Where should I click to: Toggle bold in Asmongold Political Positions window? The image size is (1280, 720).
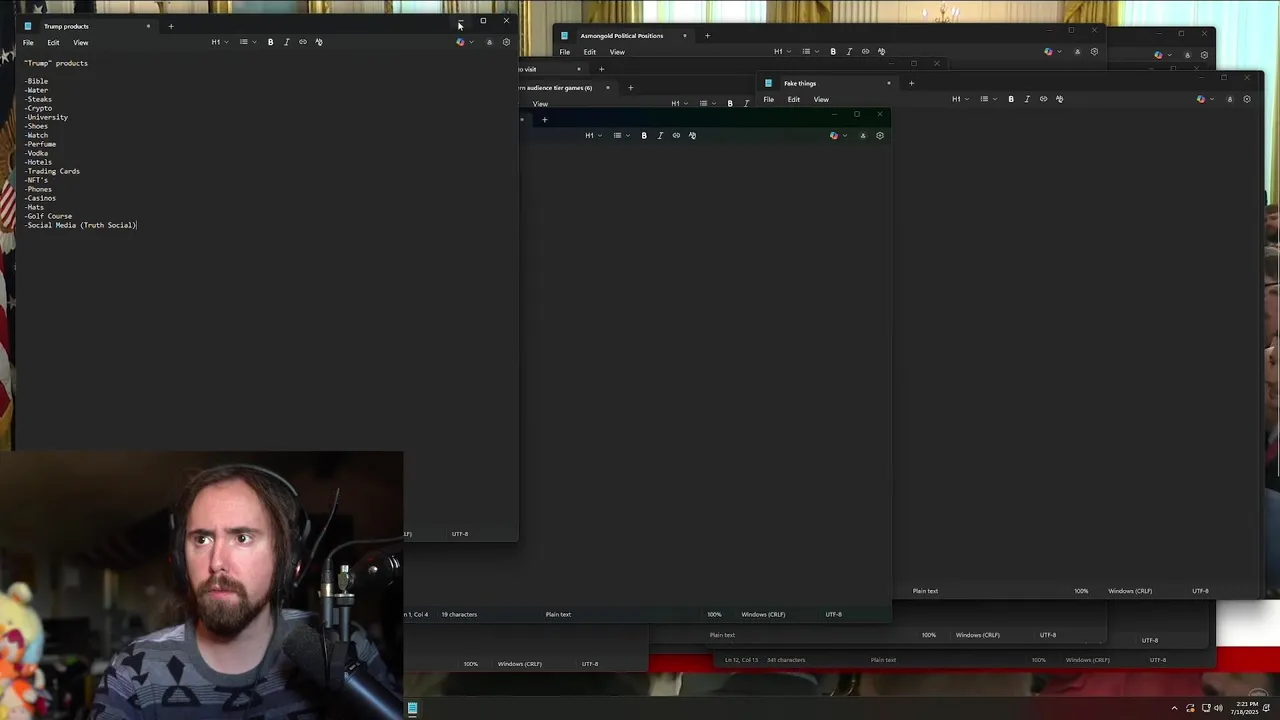coord(833,52)
